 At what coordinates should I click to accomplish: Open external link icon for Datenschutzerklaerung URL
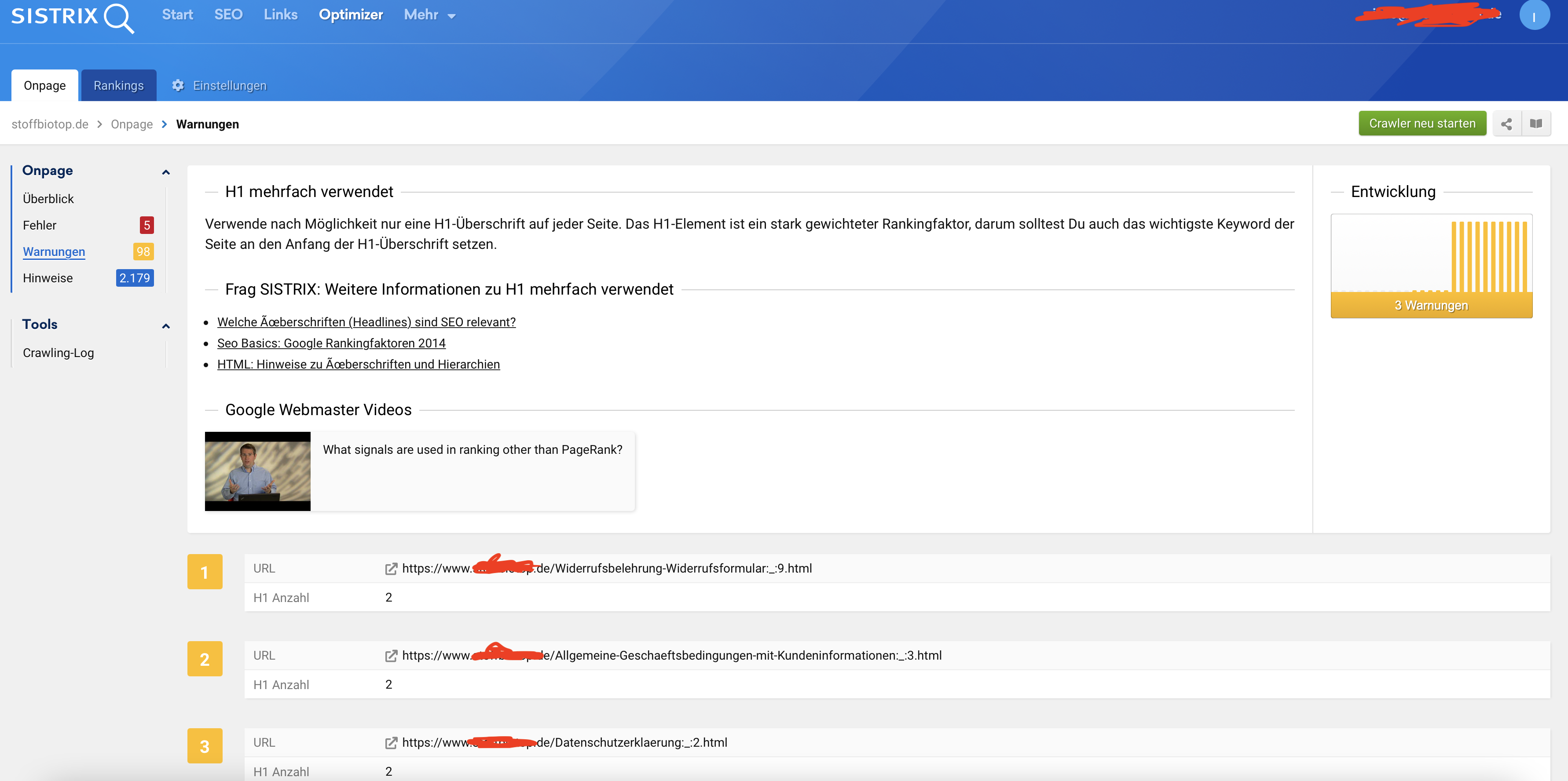tap(391, 743)
